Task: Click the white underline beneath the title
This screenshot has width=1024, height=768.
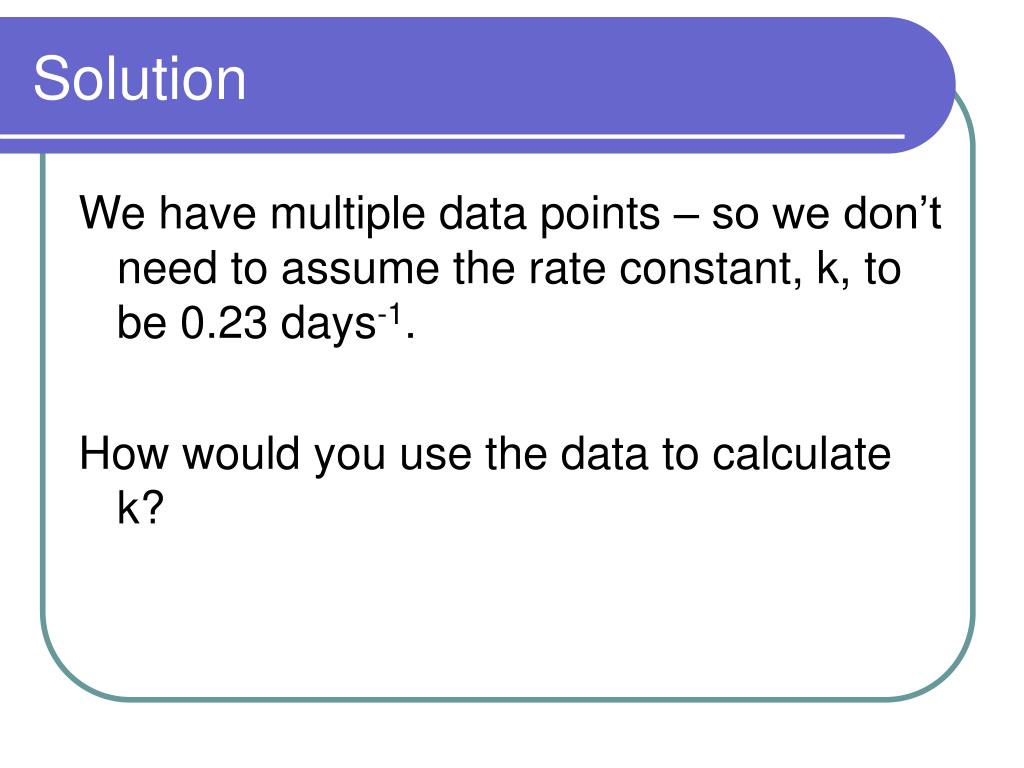Action: [452, 136]
